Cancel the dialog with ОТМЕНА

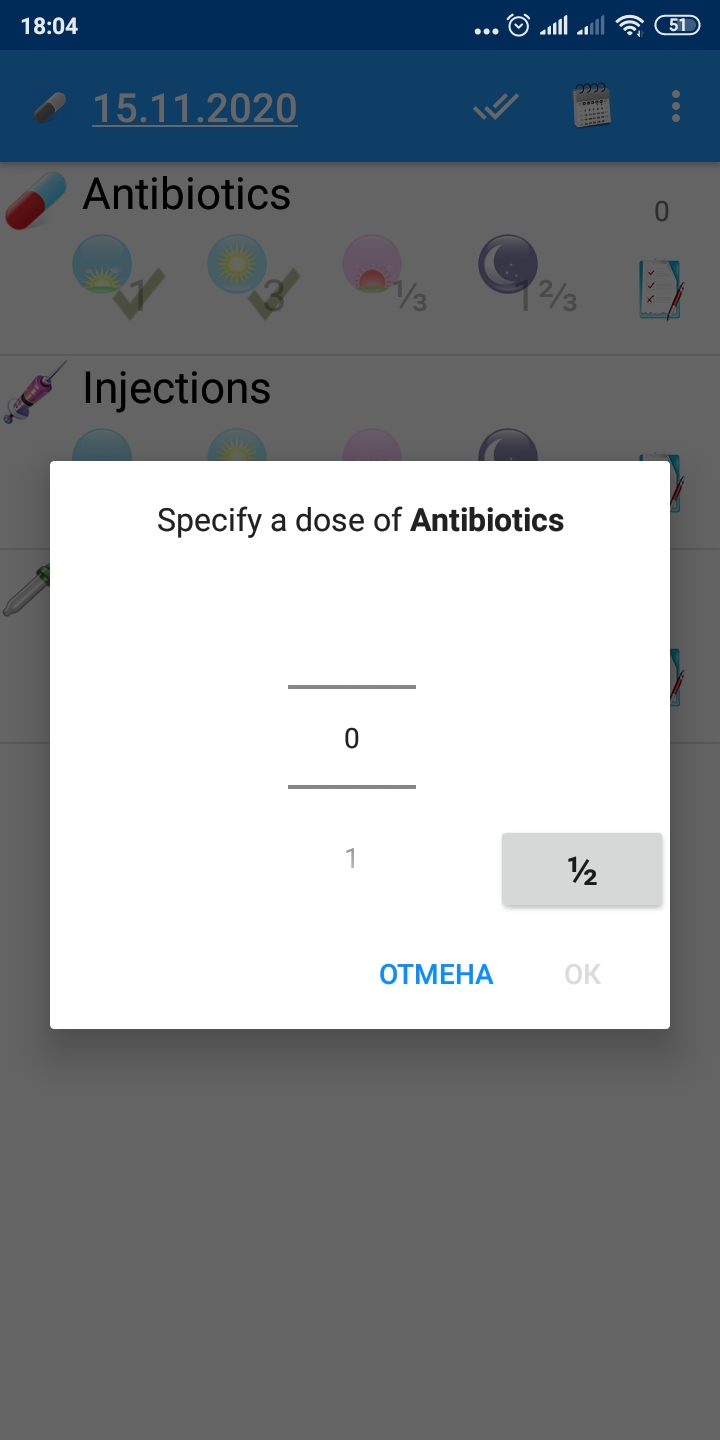coord(436,974)
